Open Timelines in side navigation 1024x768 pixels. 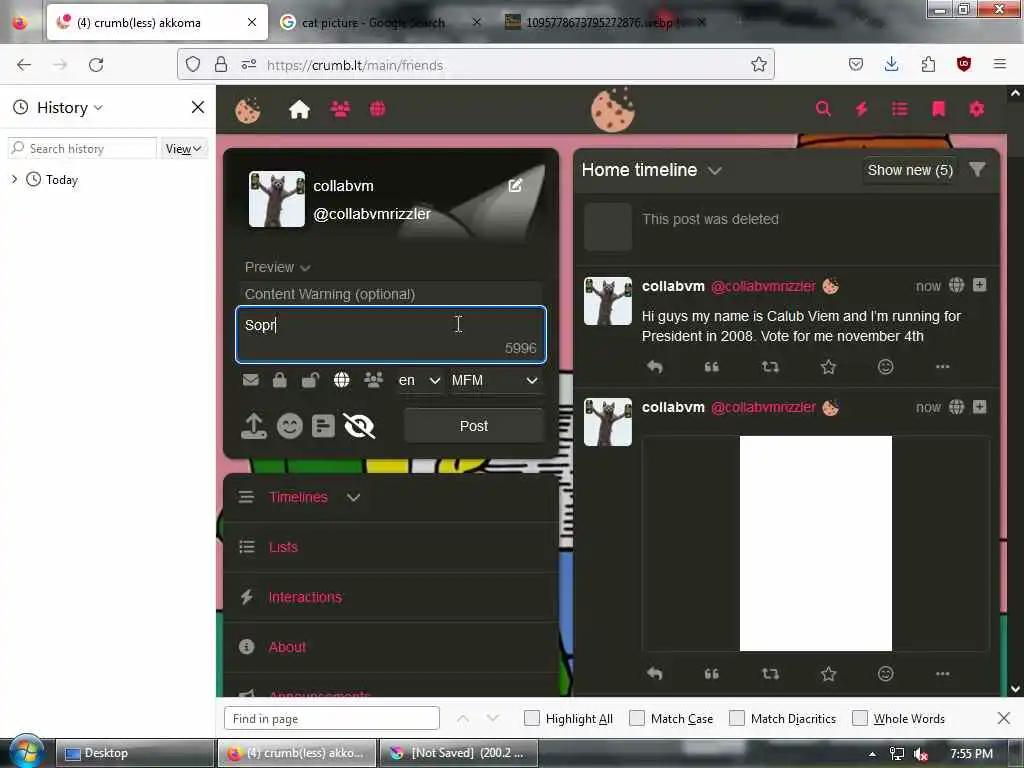[298, 498]
